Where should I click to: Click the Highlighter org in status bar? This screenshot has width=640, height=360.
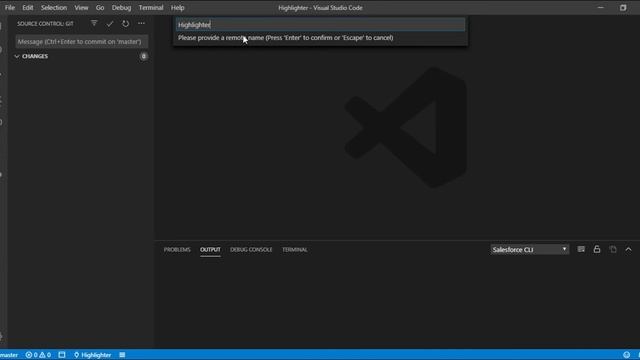pos(93,355)
